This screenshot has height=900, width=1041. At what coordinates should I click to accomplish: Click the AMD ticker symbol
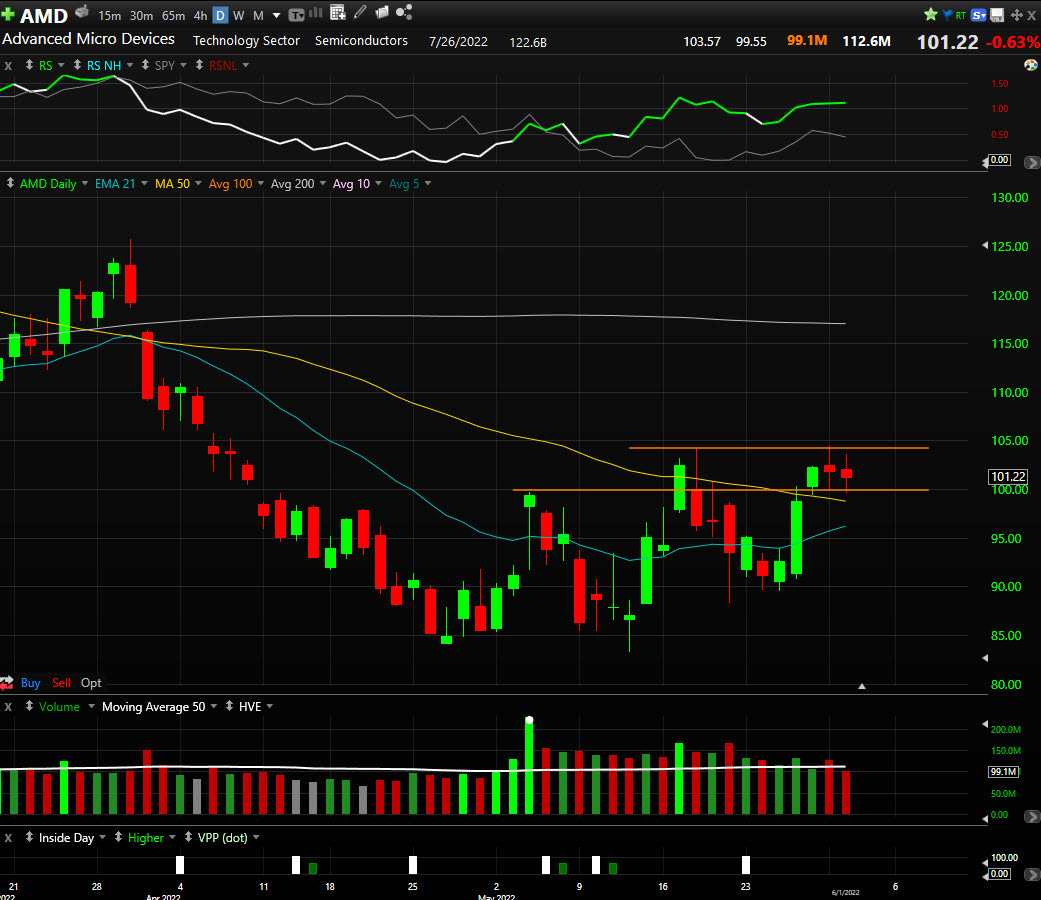(44, 15)
